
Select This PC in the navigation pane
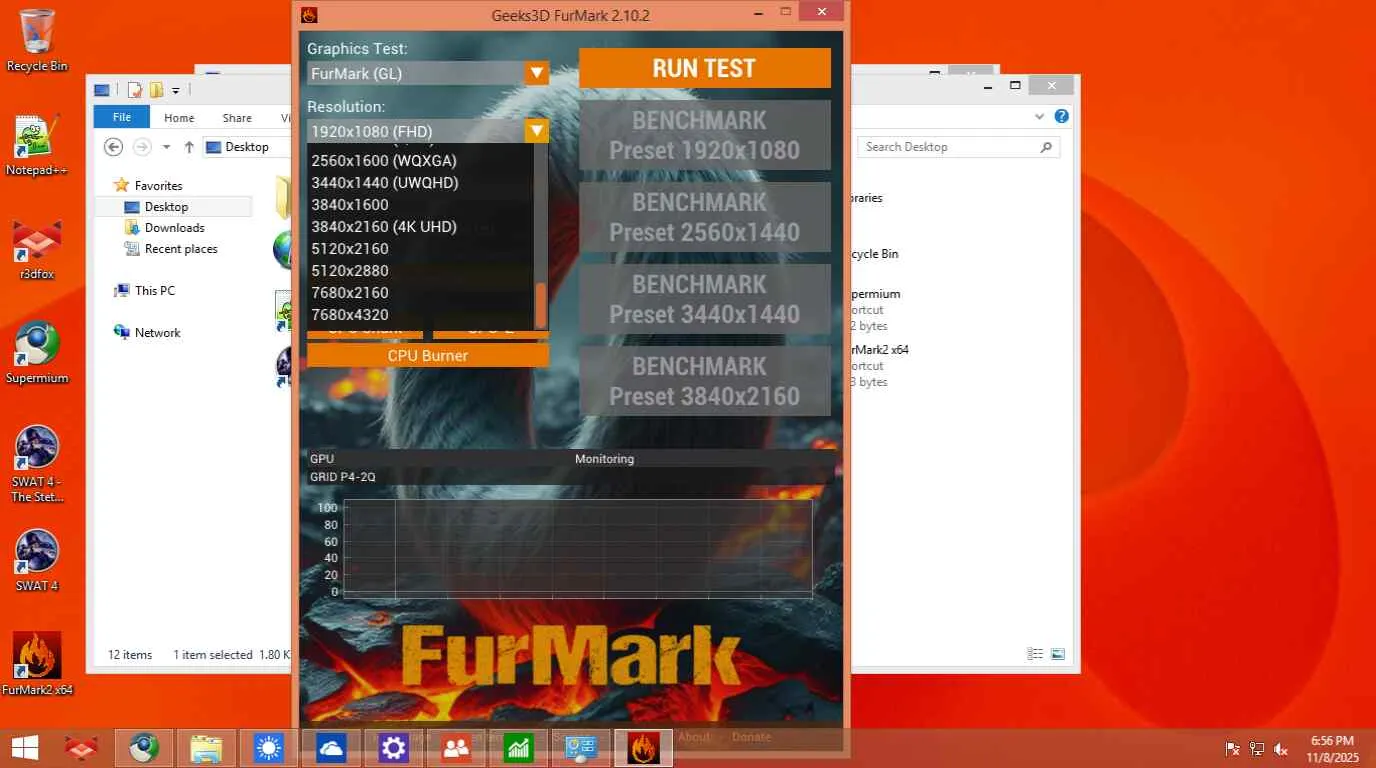154,290
